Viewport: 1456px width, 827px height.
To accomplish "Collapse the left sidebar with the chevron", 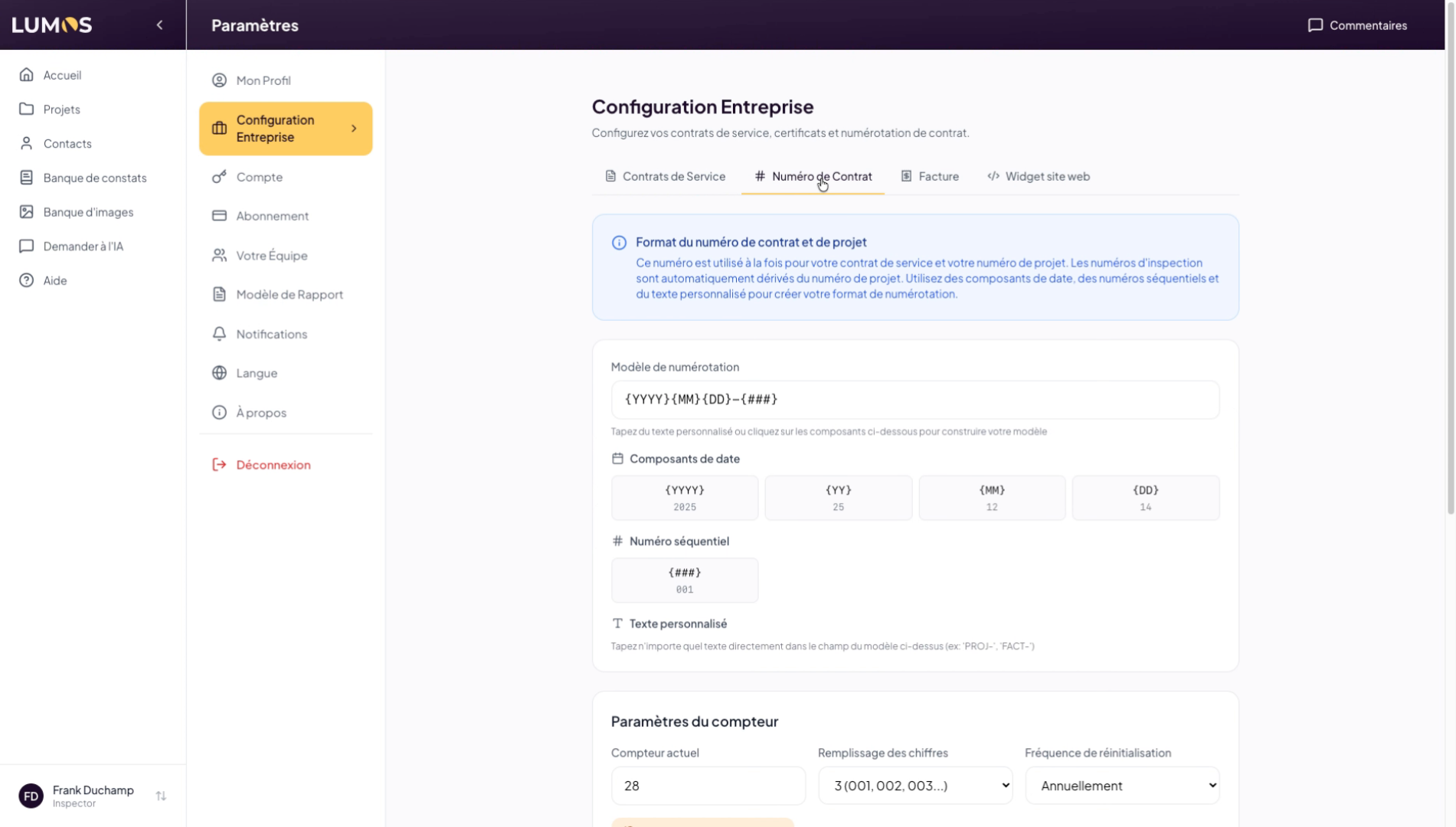I will point(159,25).
